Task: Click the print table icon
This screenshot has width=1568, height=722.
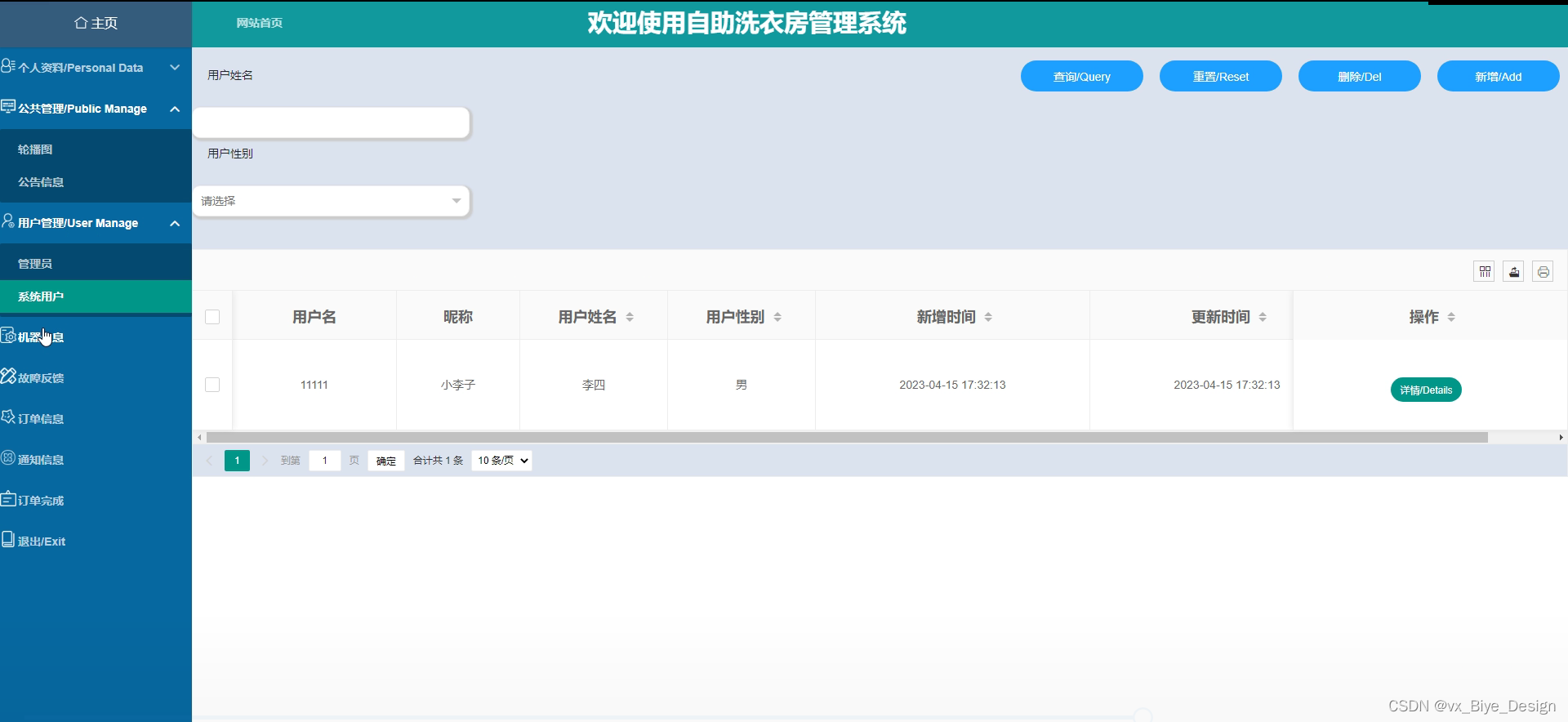Action: [x=1543, y=272]
